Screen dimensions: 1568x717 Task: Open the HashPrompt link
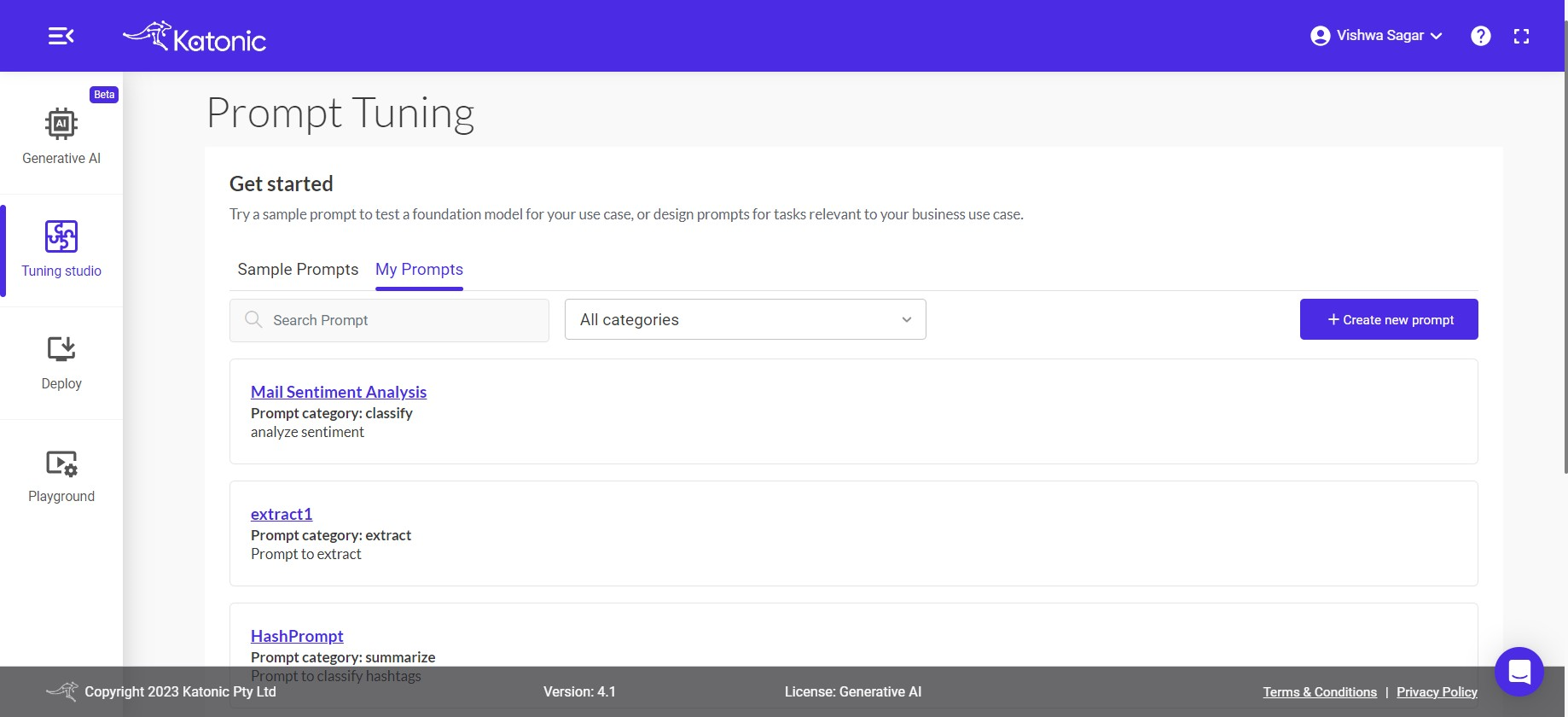pyautogui.click(x=297, y=636)
